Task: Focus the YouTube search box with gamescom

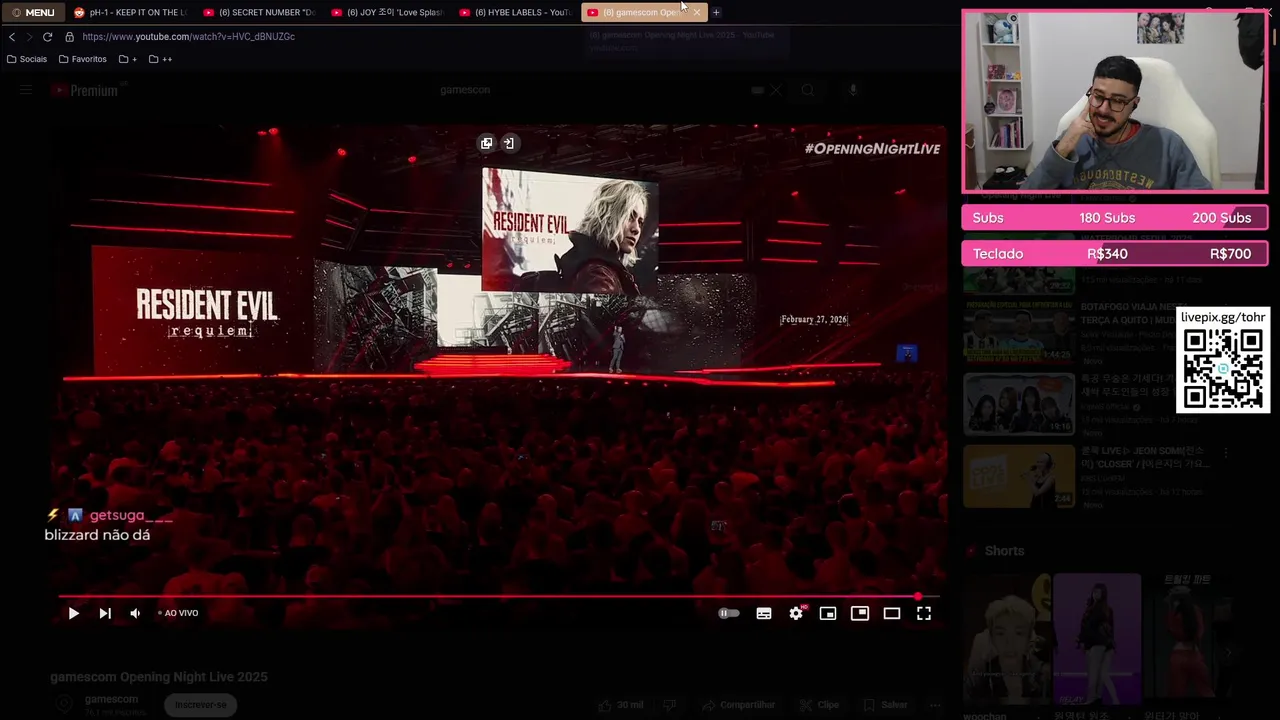Action: click(x=590, y=90)
